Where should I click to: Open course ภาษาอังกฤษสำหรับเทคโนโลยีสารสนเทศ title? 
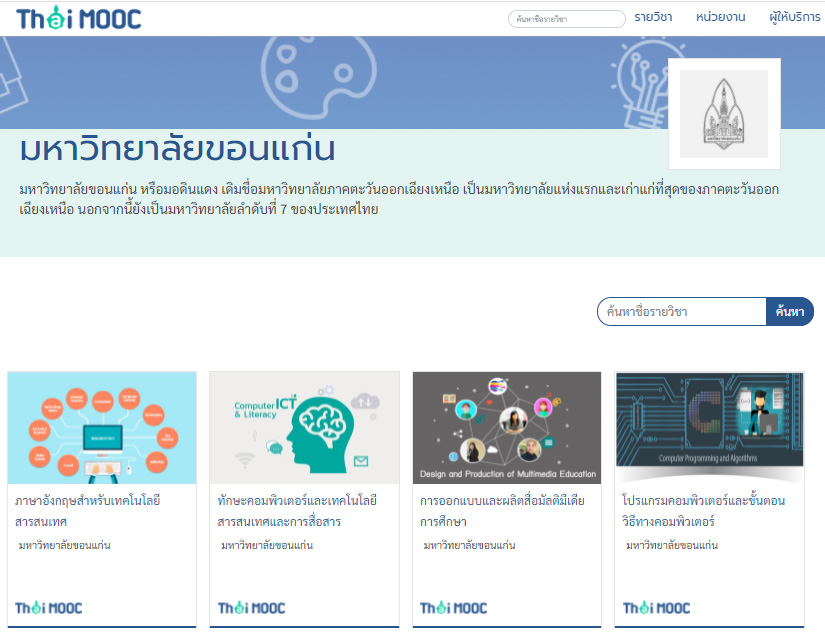tap(87, 511)
